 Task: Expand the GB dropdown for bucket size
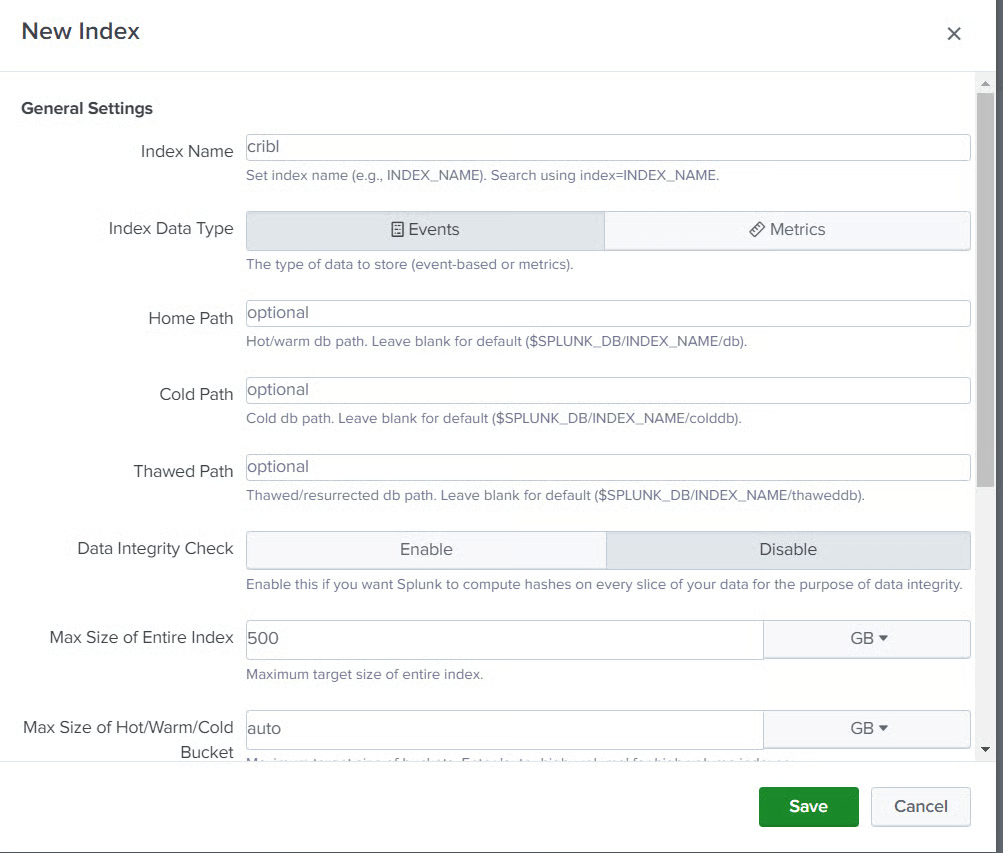coord(866,729)
